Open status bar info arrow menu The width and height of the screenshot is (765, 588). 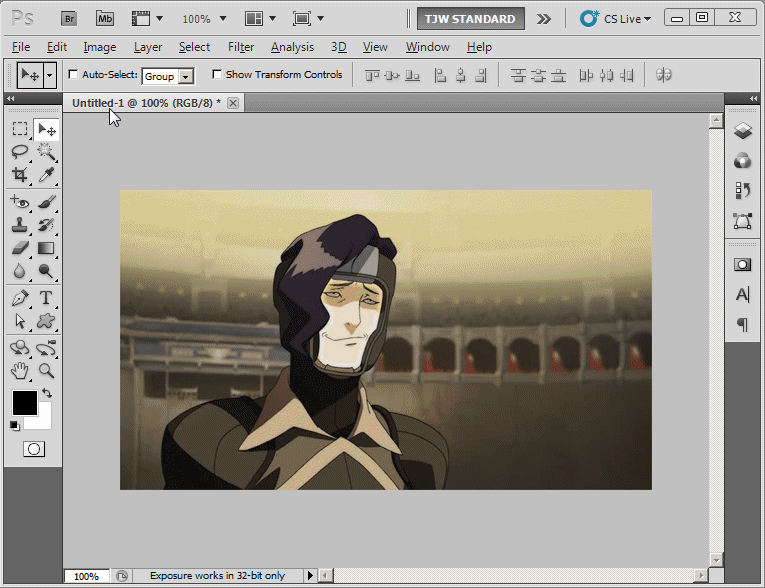(310, 575)
